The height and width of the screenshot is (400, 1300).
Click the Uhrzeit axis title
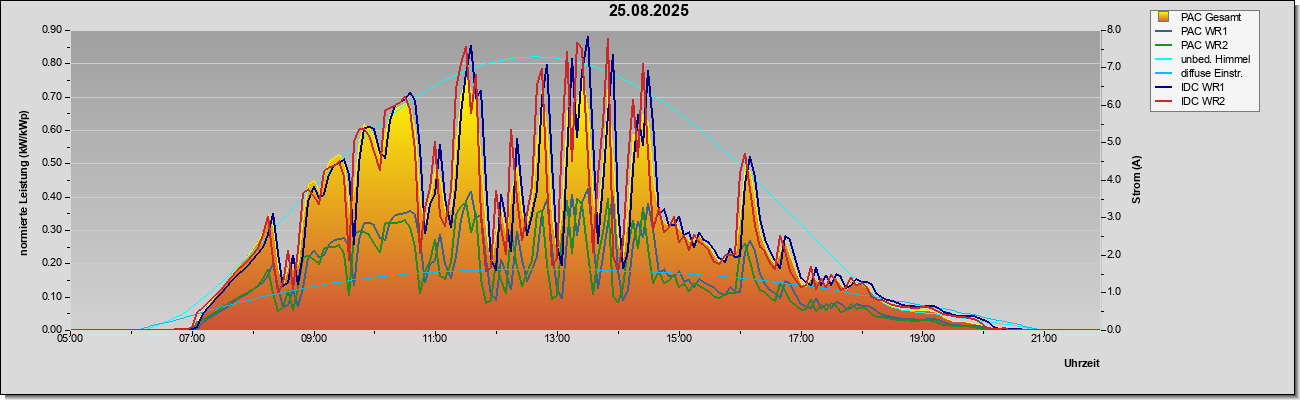click(1081, 364)
